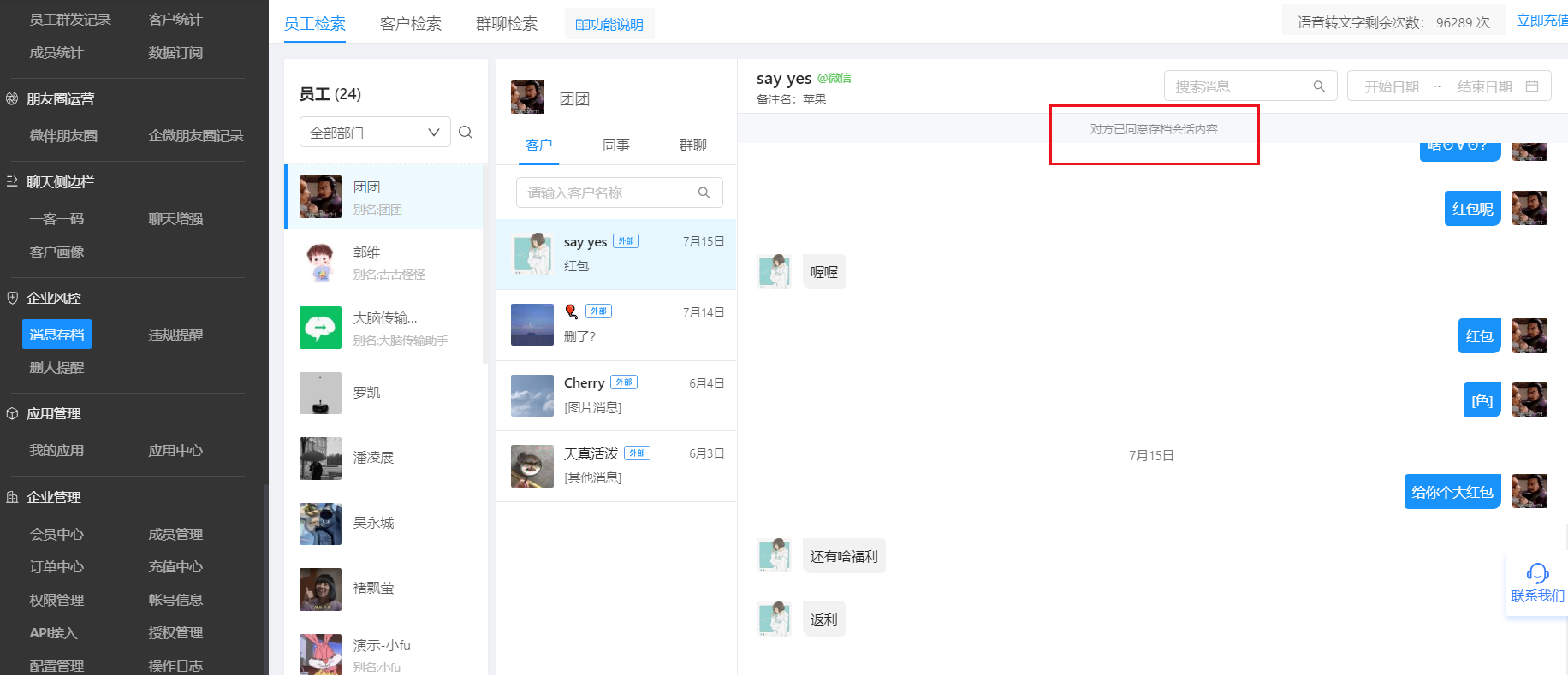
Task: Switch to the 同事 tab
Action: point(616,145)
